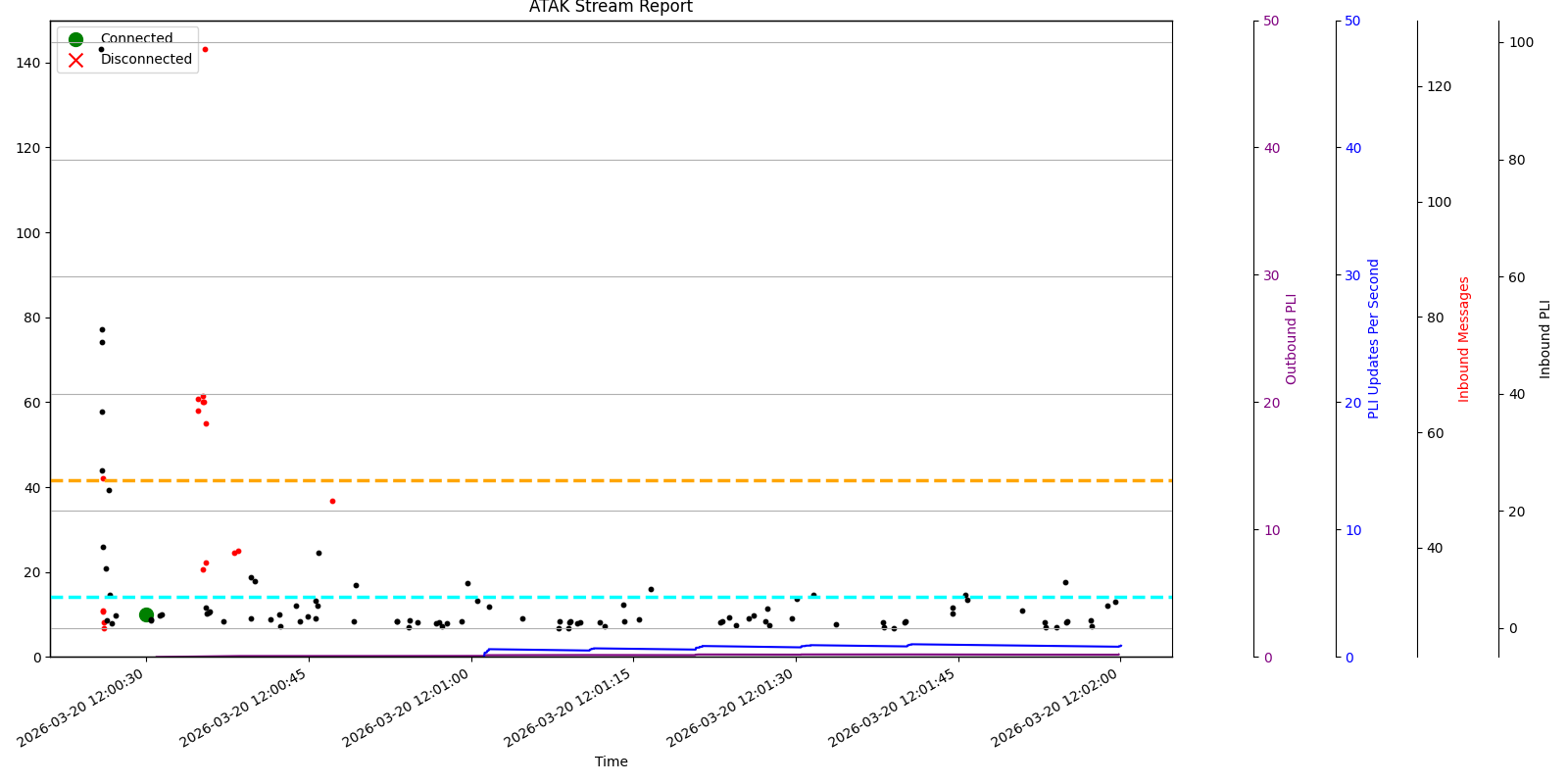Click the Disconnected legend label text
The image size is (1568, 784).
tap(146, 60)
